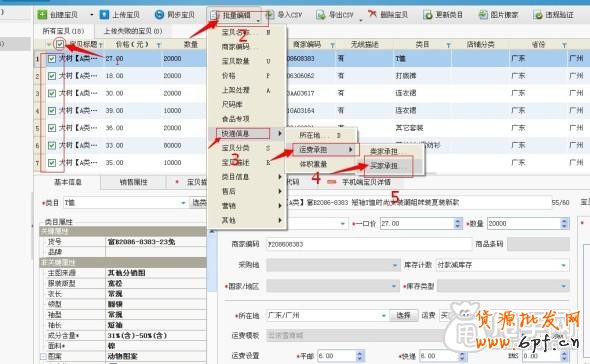
Task: Open the 库存类型 dropdown
Action: point(563,286)
